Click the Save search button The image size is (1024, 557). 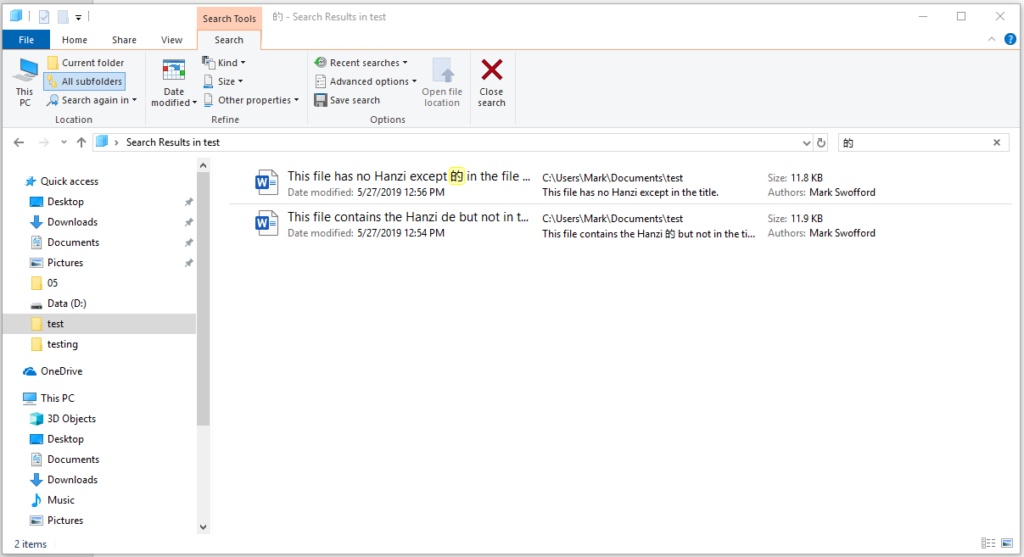point(347,100)
